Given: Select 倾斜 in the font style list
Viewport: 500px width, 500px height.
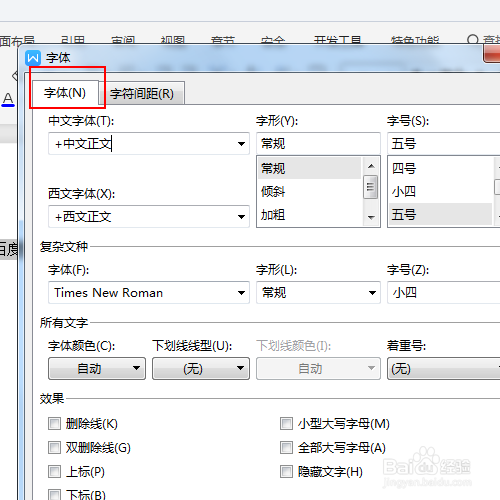Looking at the screenshot, I should point(310,192).
